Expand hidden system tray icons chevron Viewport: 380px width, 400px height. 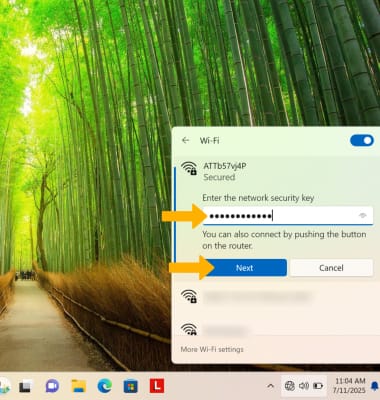[x=271, y=386]
